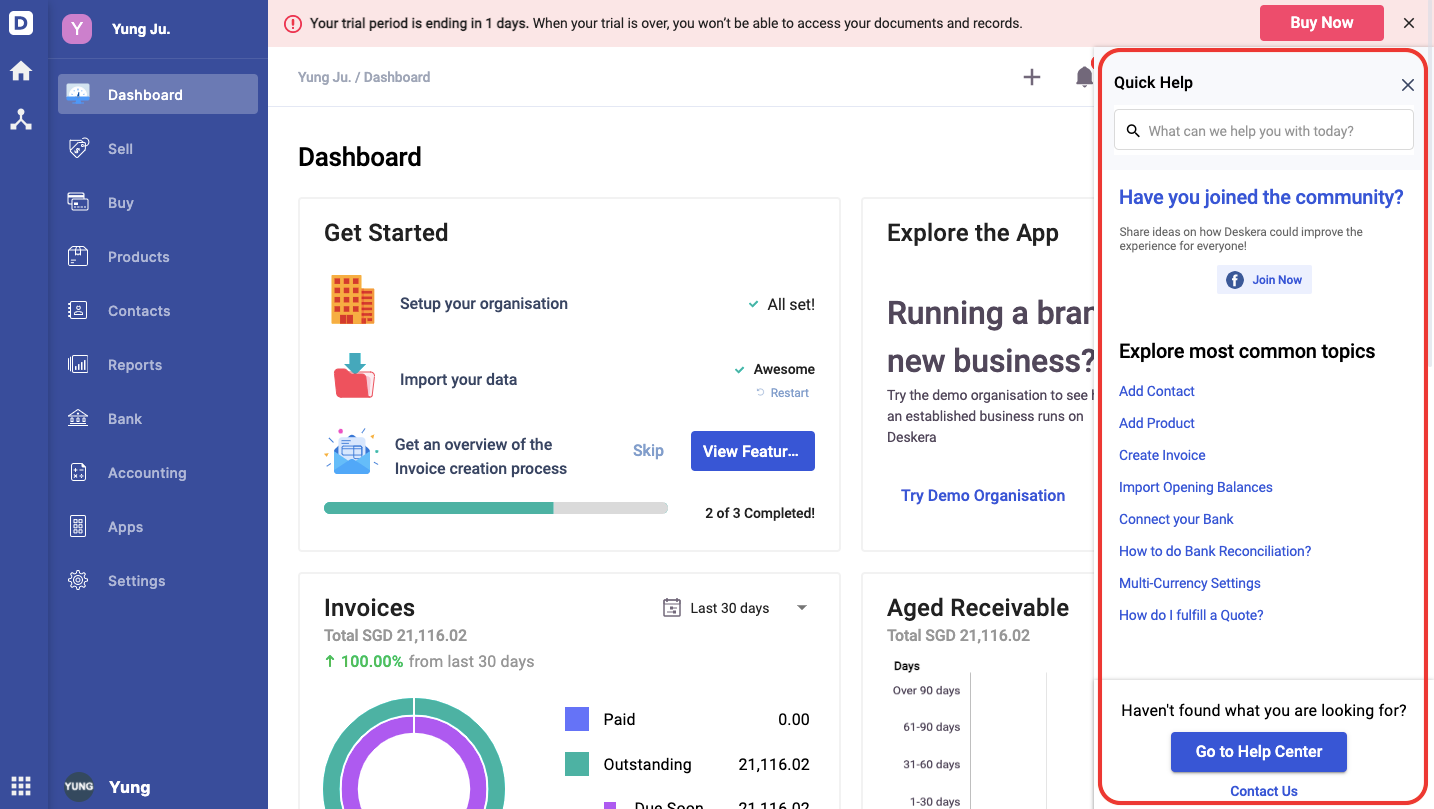Open the Accounting menu
This screenshot has height=809, width=1434.
(158, 472)
